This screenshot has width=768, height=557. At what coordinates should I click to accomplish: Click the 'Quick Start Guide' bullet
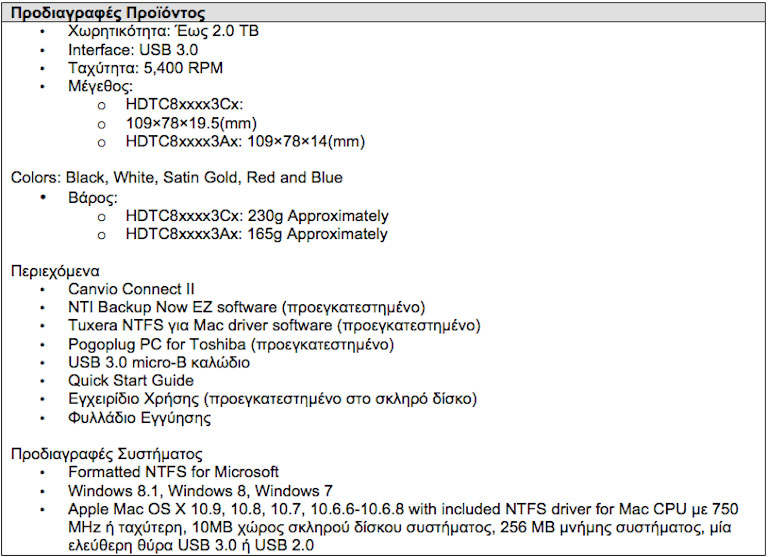pos(131,380)
